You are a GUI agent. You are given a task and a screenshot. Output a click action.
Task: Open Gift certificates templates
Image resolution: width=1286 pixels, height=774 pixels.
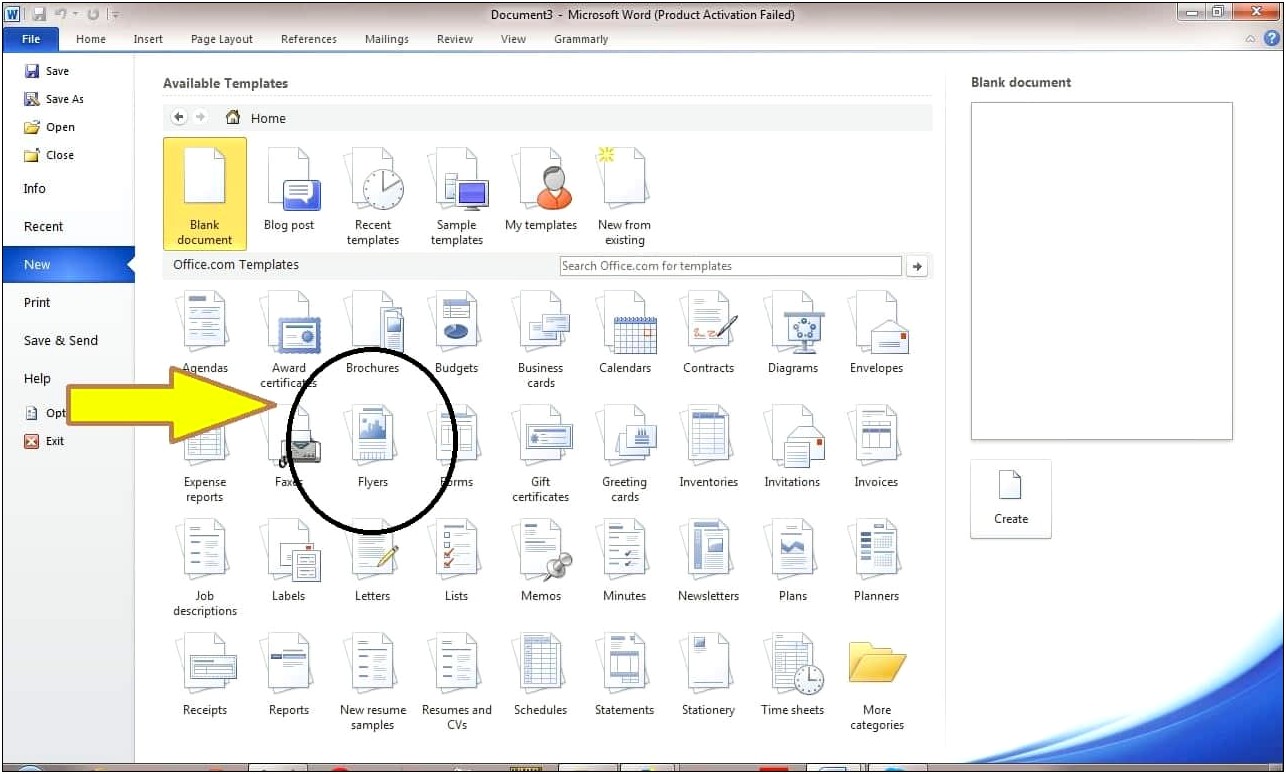540,454
